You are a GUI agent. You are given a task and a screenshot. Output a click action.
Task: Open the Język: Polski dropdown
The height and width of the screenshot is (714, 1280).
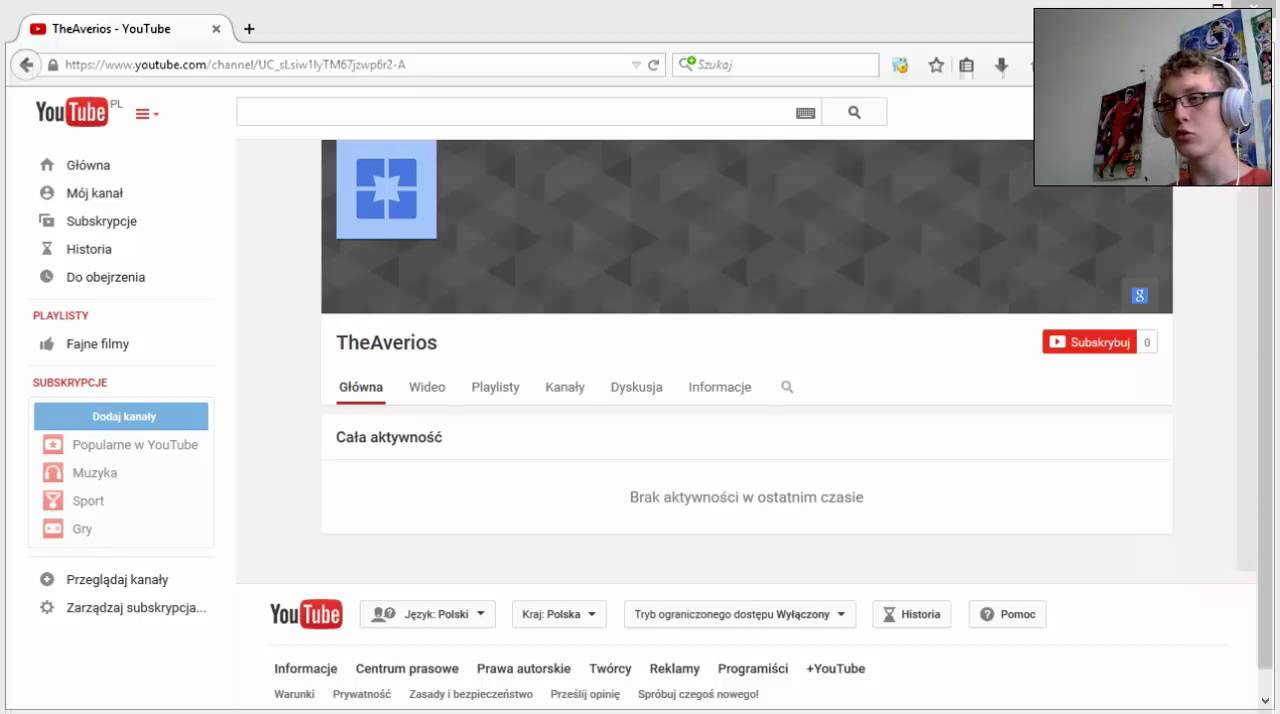(427, 614)
